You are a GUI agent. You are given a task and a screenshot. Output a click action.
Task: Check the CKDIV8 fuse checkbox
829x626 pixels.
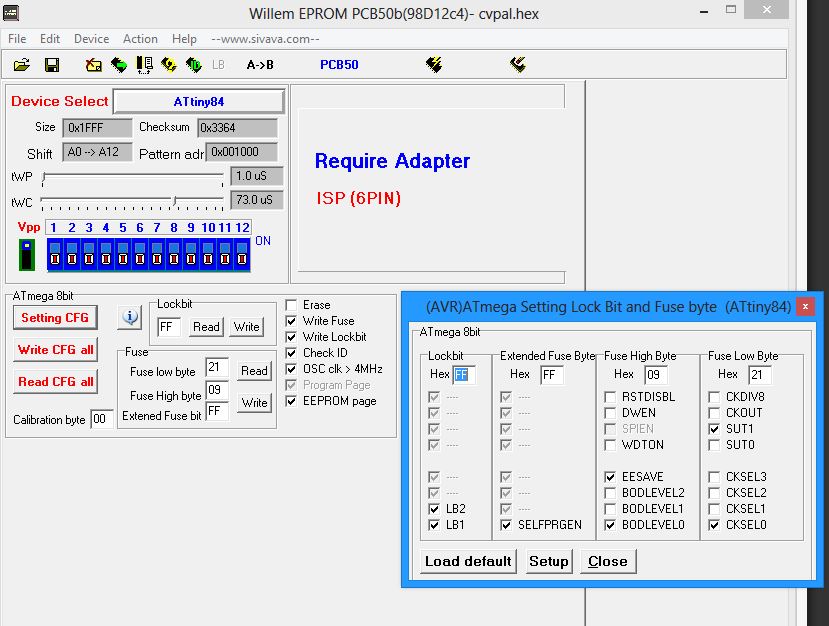pyautogui.click(x=714, y=397)
